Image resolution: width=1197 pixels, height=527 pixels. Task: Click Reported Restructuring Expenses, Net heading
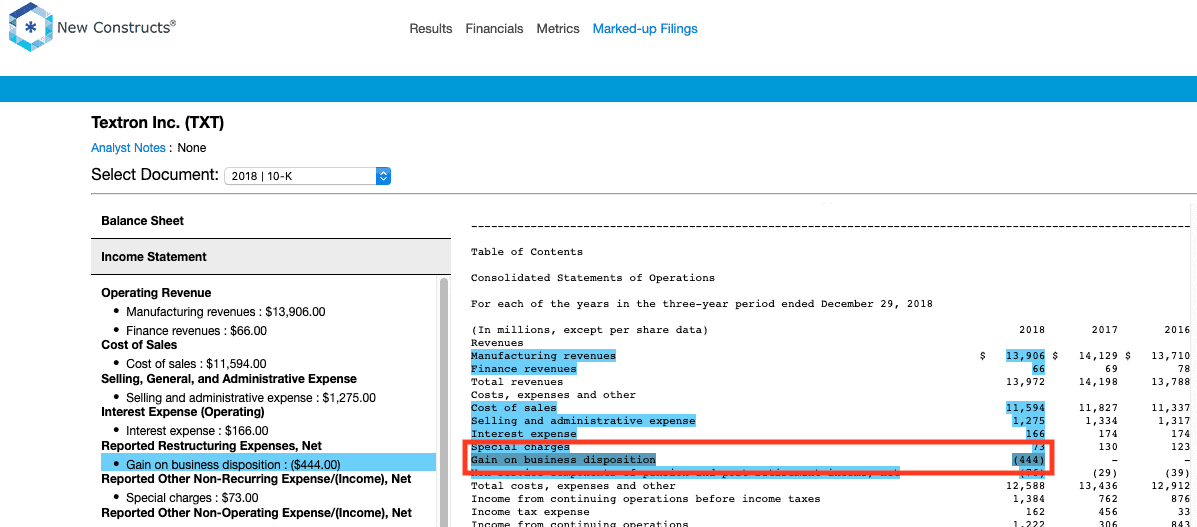[211, 445]
